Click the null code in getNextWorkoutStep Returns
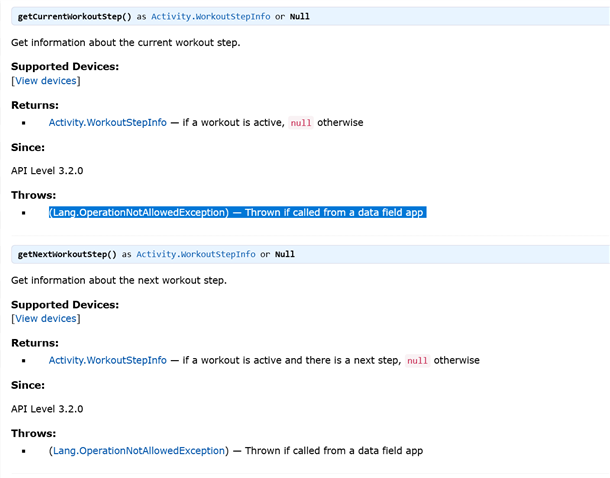 (417, 361)
